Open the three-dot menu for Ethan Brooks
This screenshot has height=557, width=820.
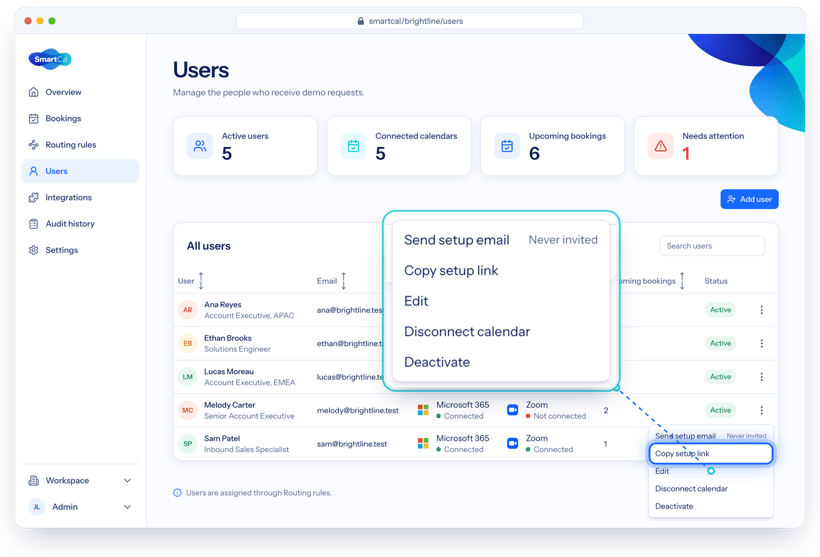click(761, 344)
